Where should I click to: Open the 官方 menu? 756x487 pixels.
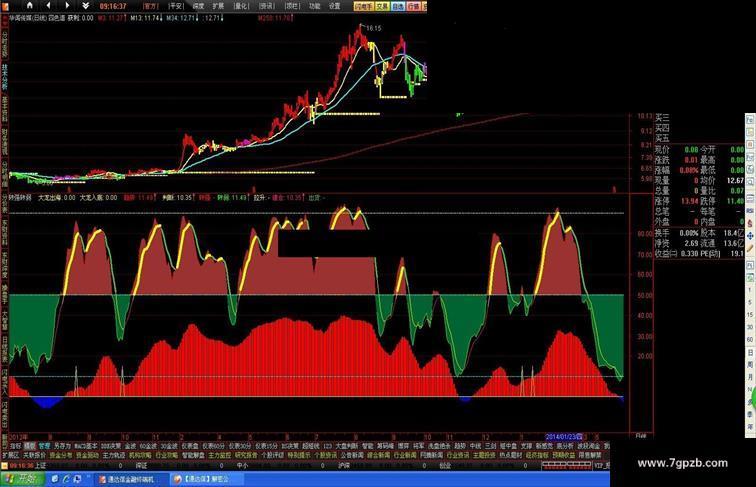point(151,6)
